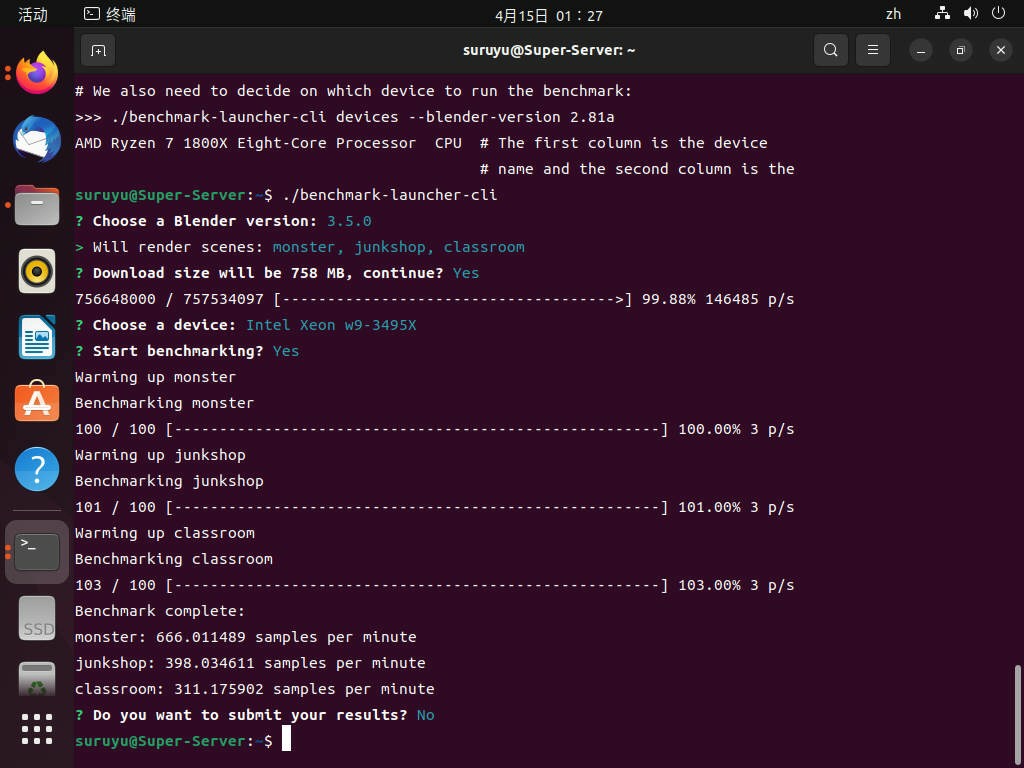Screen dimensions: 1024x768
Task: Open the Help application
Action: pyautogui.click(x=37, y=469)
